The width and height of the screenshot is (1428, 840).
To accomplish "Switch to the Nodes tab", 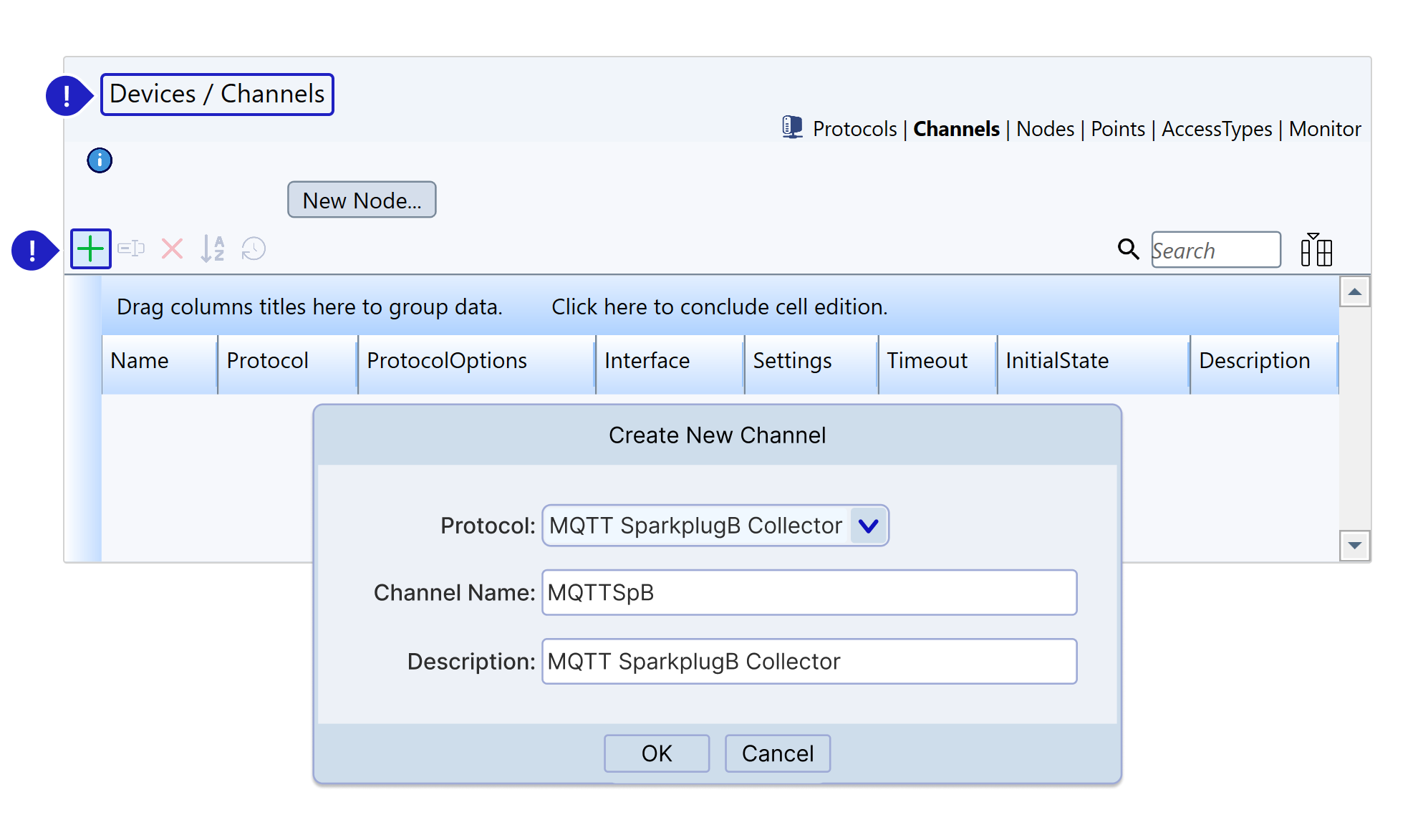I will point(1045,129).
